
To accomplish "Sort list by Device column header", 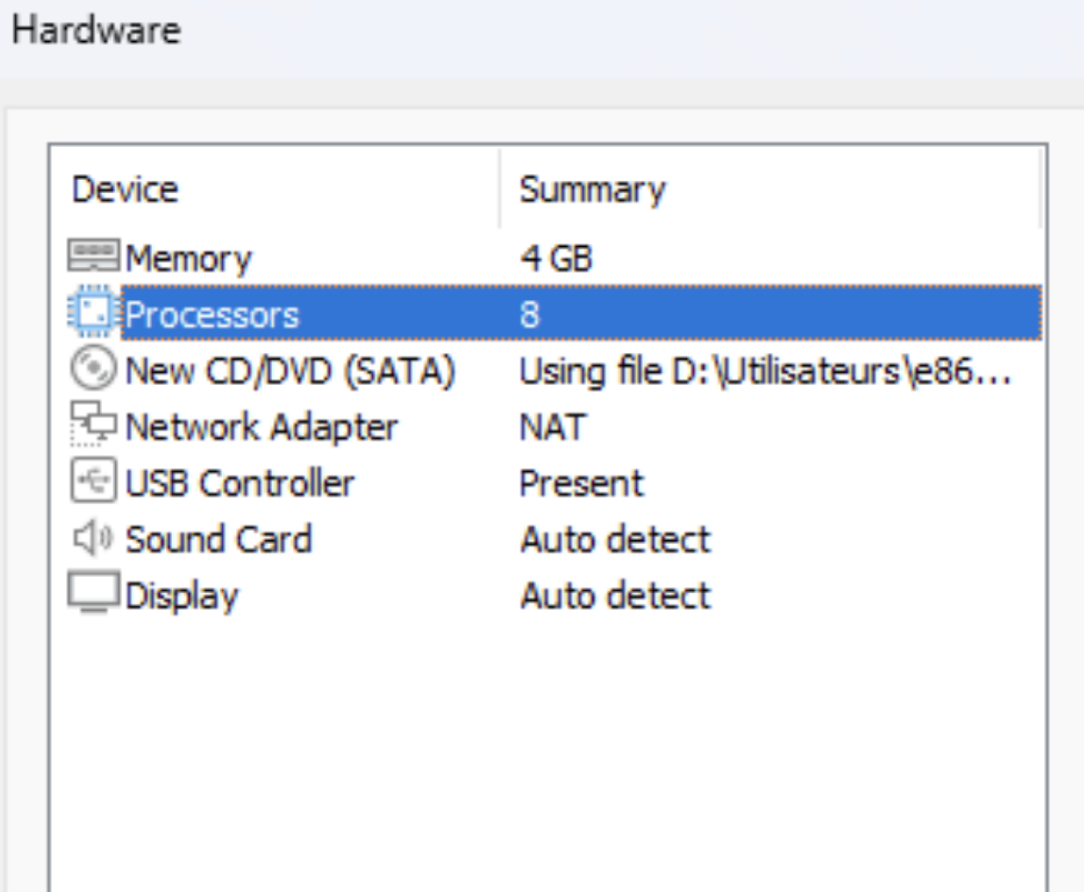I will (x=125, y=189).
